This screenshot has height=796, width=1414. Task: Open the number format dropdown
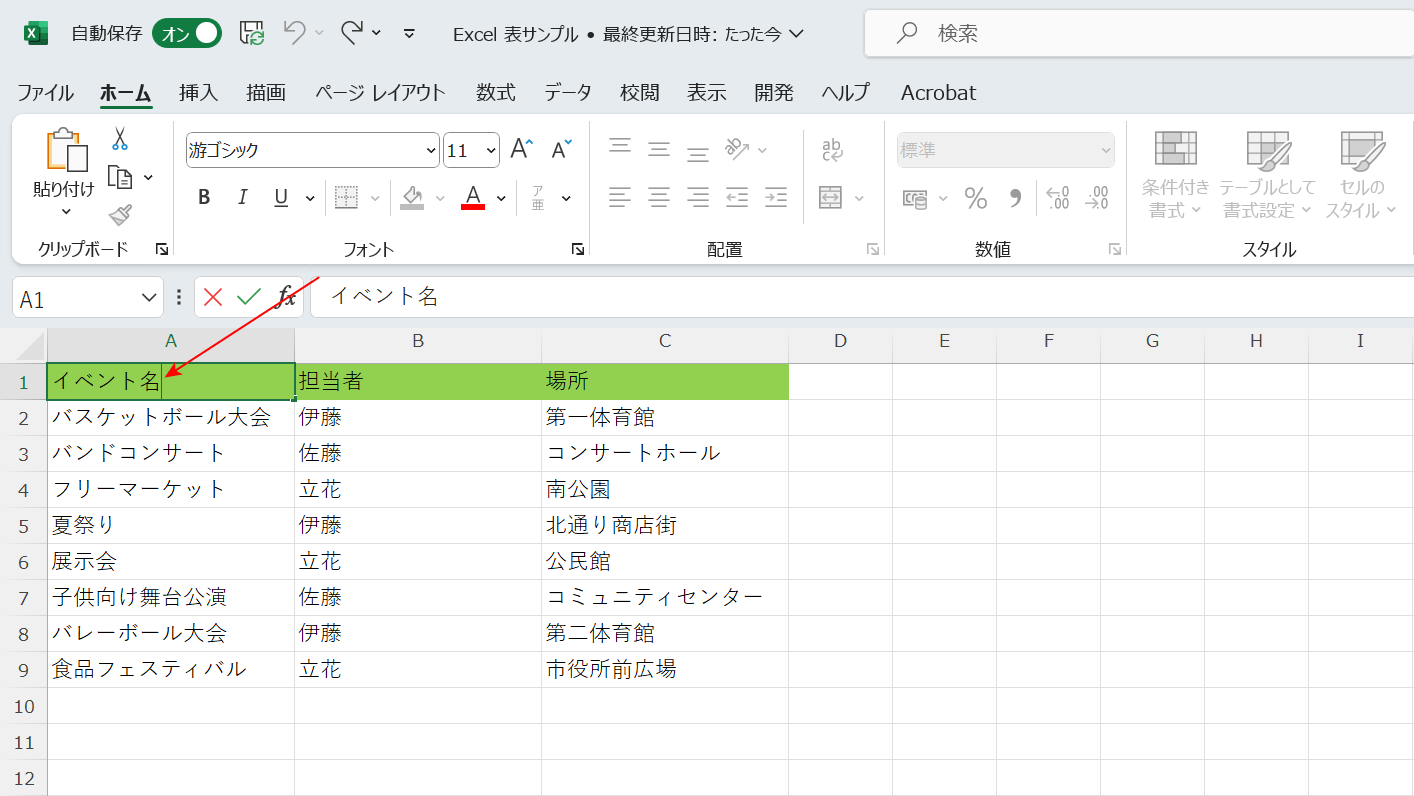tap(1106, 150)
